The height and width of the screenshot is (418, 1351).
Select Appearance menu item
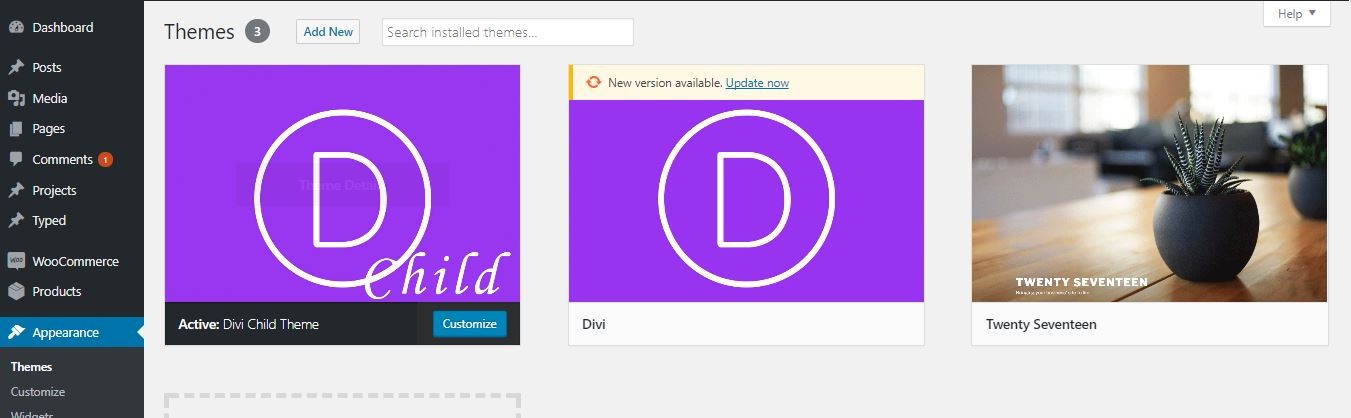[x=72, y=332]
